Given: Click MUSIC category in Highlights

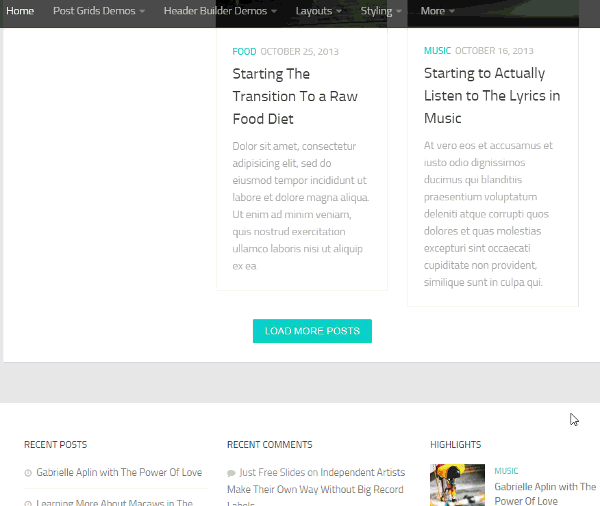Looking at the screenshot, I should coord(506,471).
